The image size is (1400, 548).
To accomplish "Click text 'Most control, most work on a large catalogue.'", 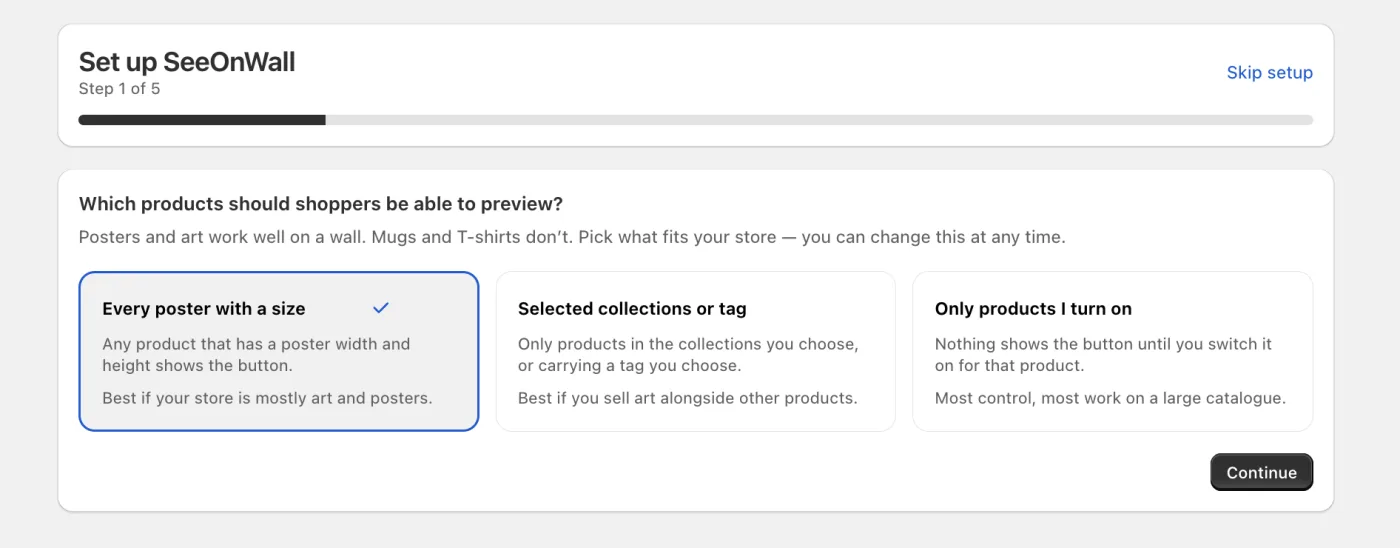I will point(1110,398).
